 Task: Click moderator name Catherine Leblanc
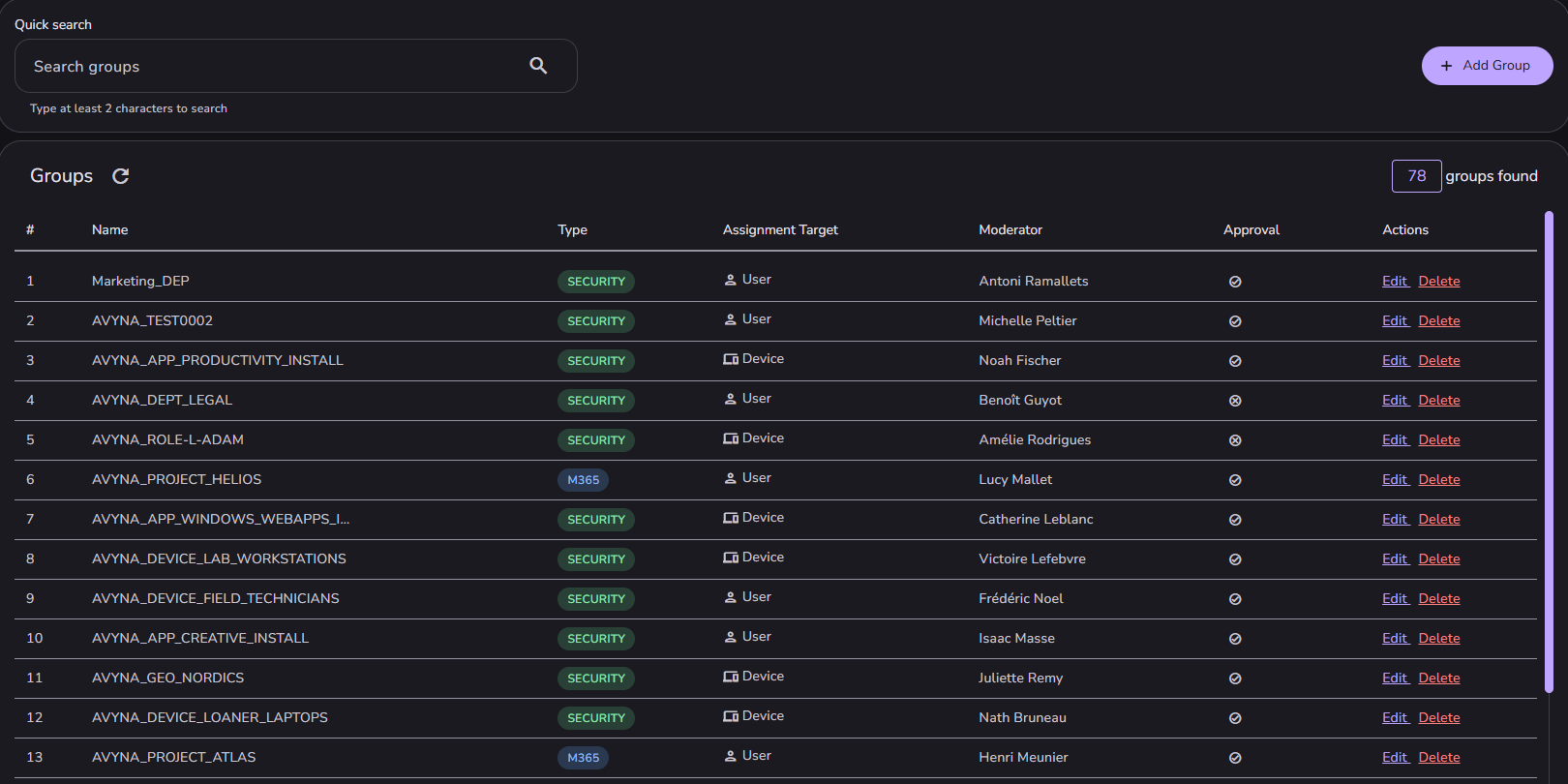1036,519
